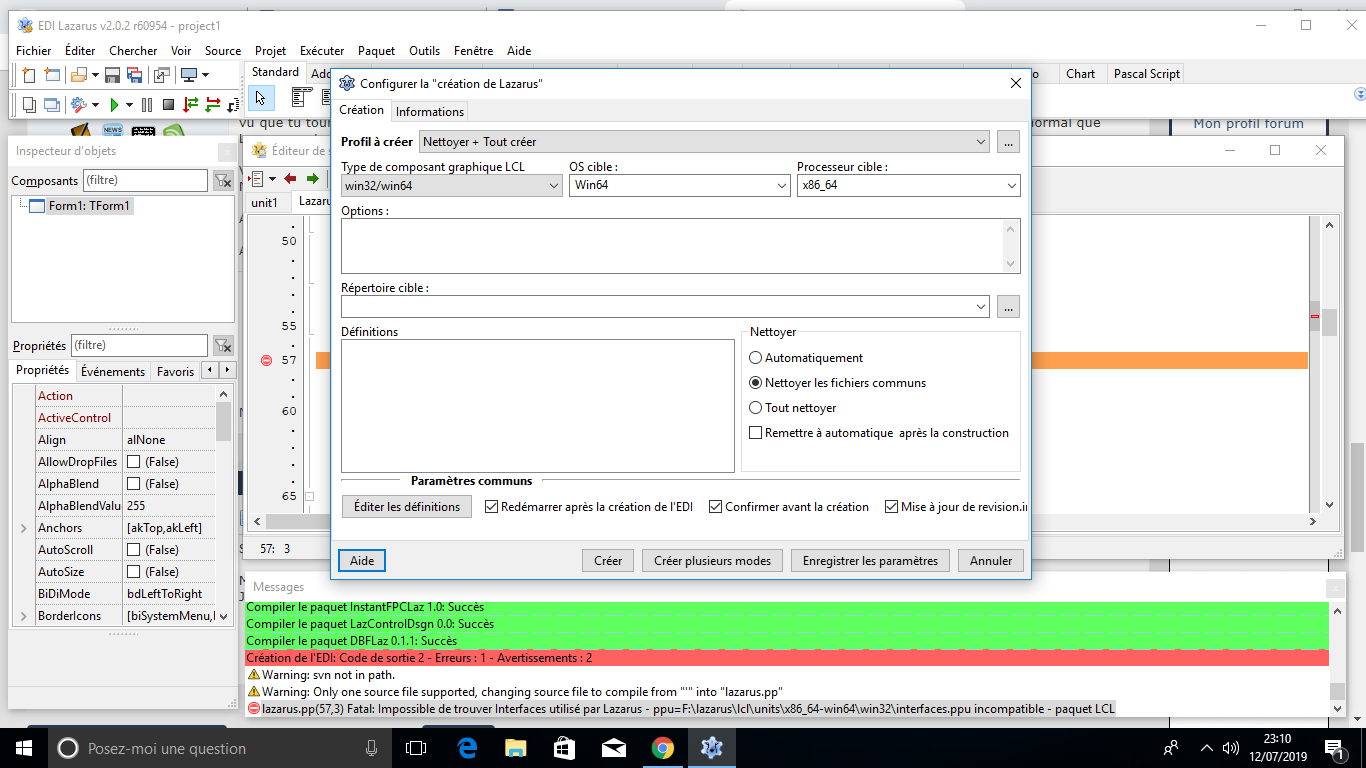The image size is (1366, 768).
Task: Click the red back-arrow in the source editor
Action: pyautogui.click(x=290, y=178)
